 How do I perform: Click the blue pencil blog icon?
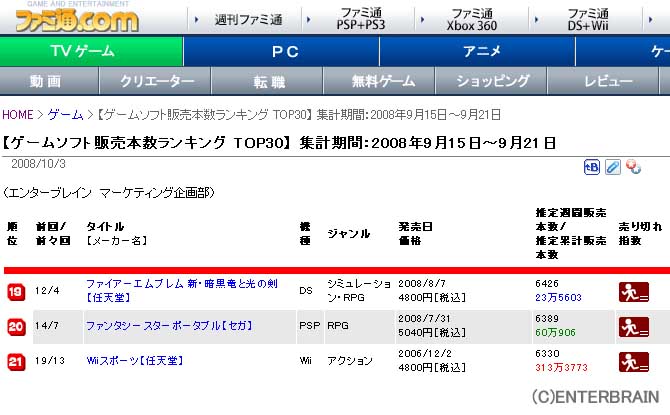(x=613, y=167)
